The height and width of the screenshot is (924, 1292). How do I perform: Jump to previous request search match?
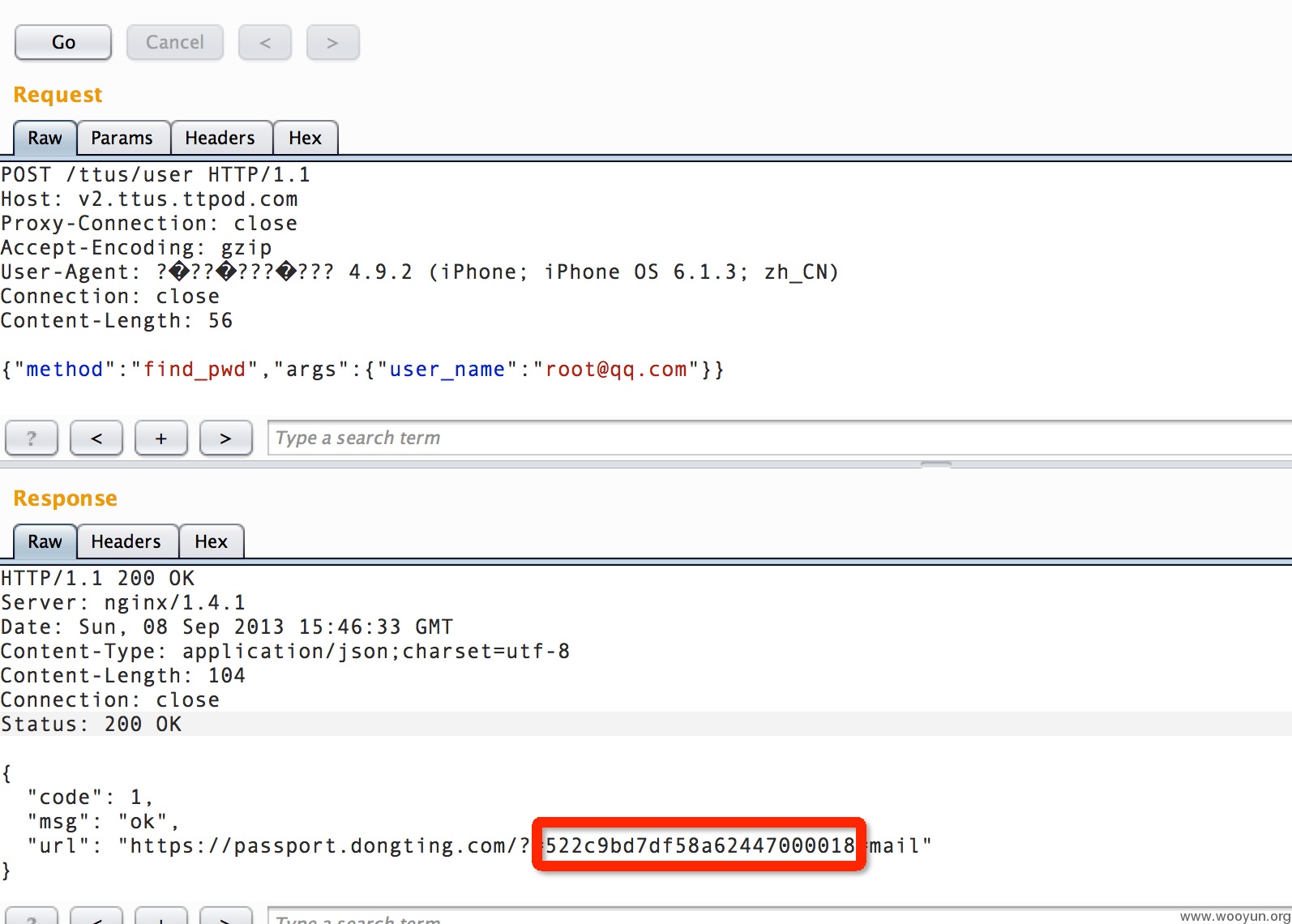point(96,438)
